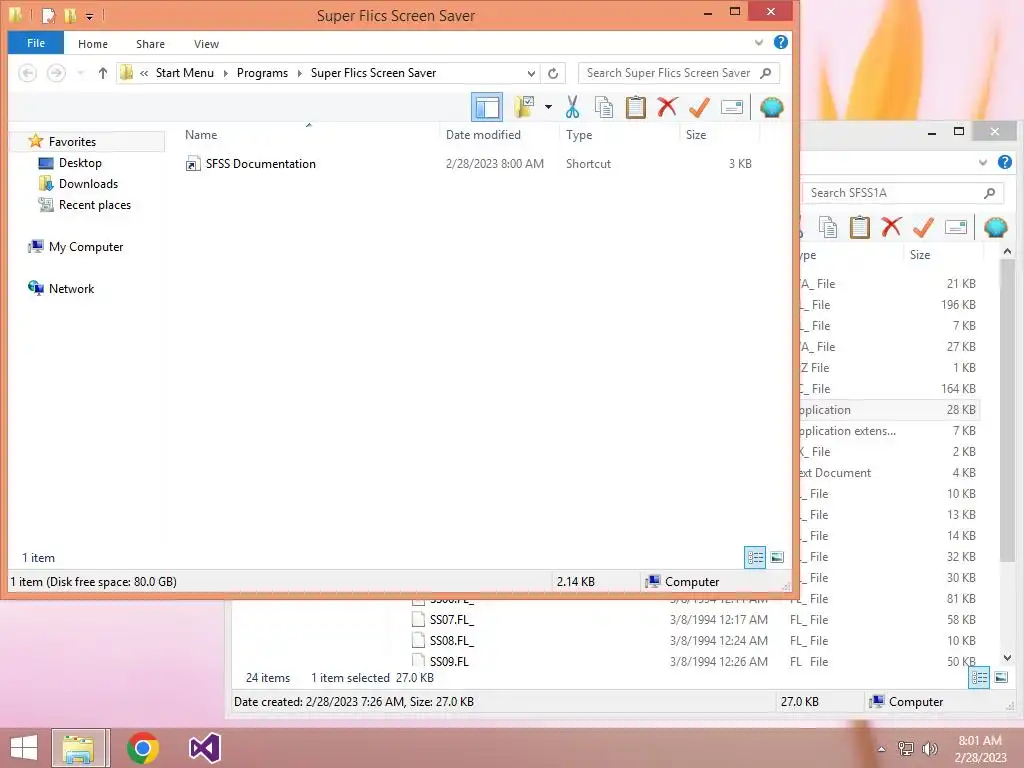
Task: Open Help icon in Super Flics window
Action: (x=780, y=42)
